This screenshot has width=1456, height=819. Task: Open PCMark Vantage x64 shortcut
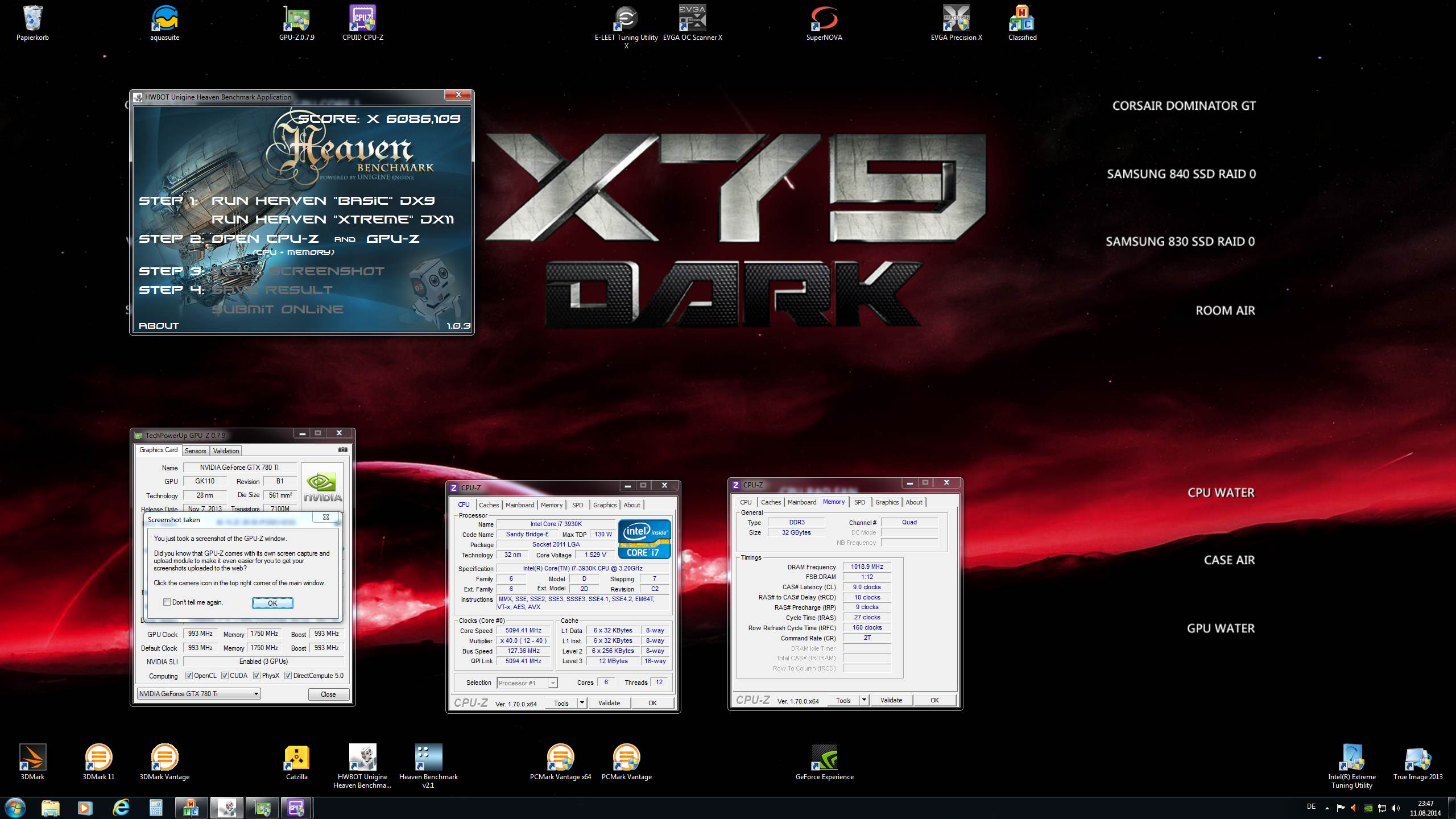(x=560, y=762)
